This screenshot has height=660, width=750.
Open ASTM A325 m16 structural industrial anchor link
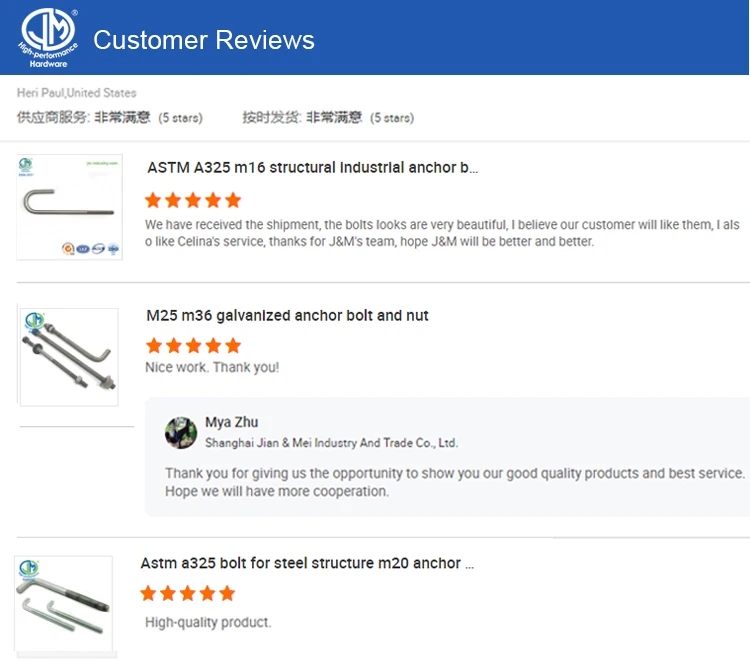(x=312, y=168)
